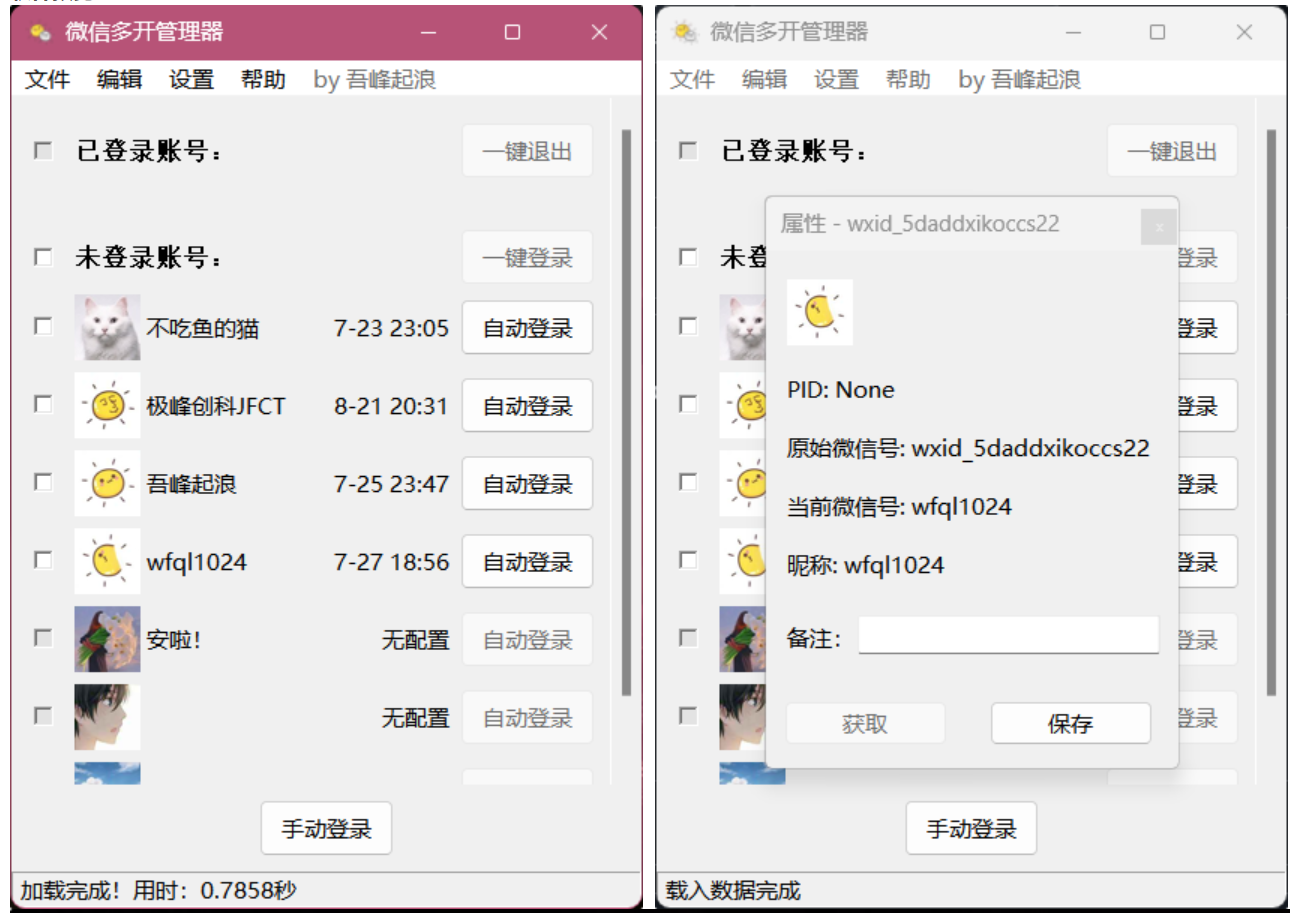Click 吾峰起浪 account name in left list
Image resolution: width=1290 pixels, height=913 pixels.
pos(192,484)
